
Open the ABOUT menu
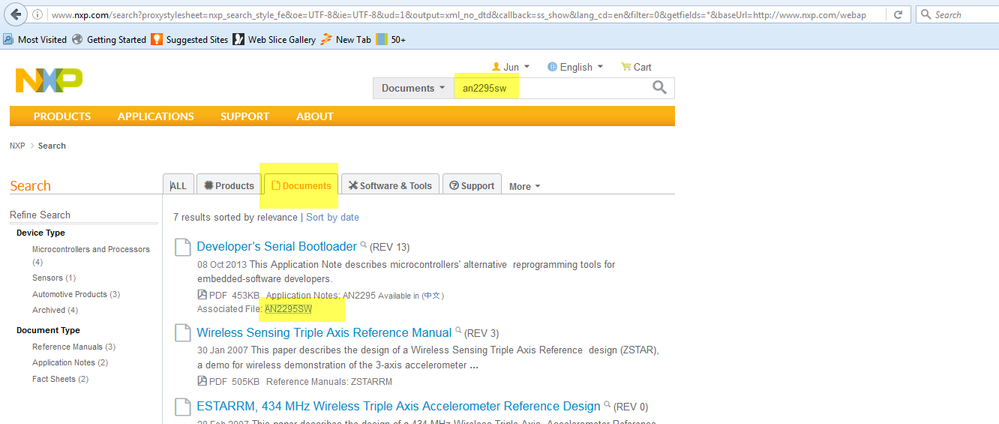315,116
